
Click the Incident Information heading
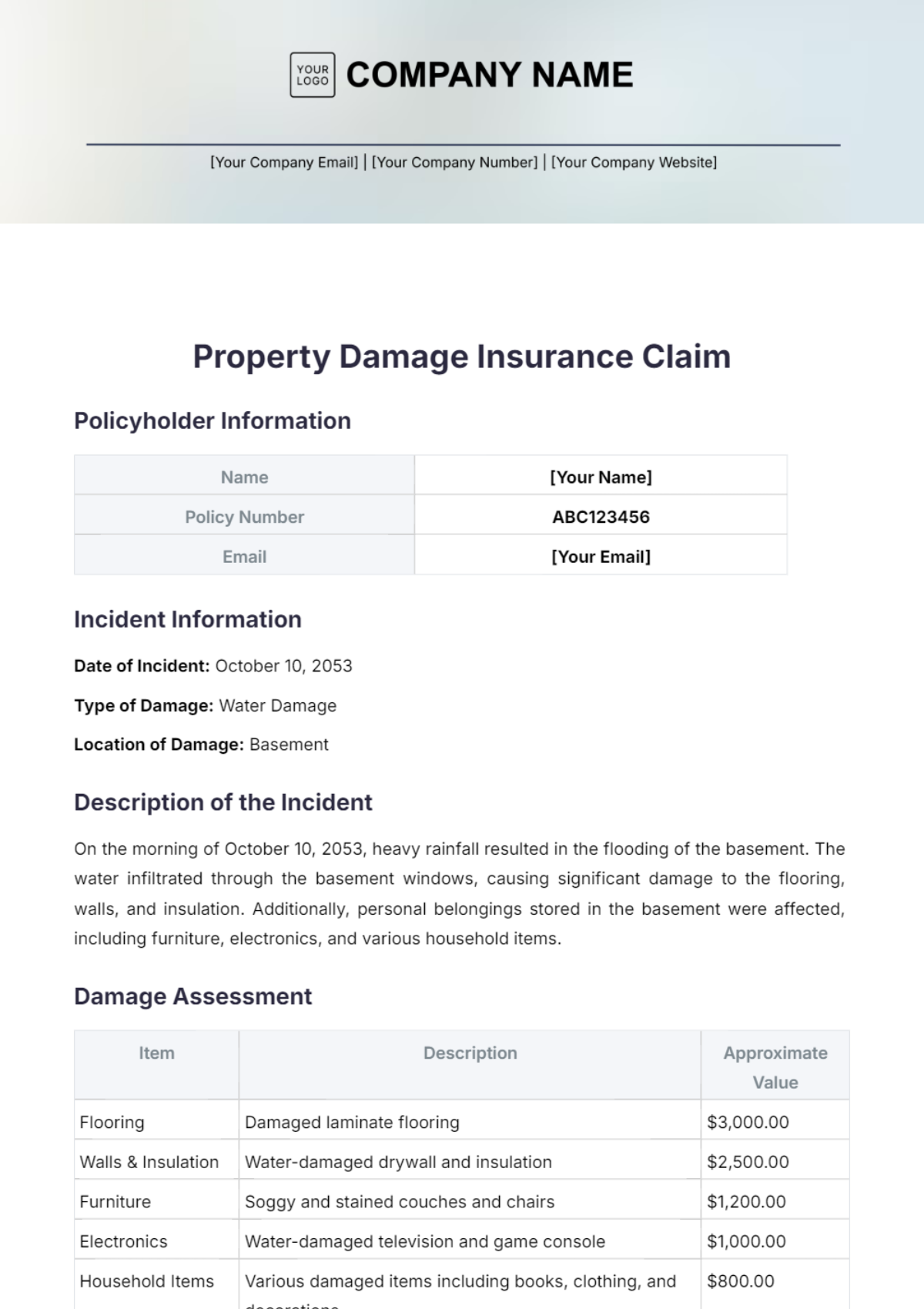tap(188, 619)
